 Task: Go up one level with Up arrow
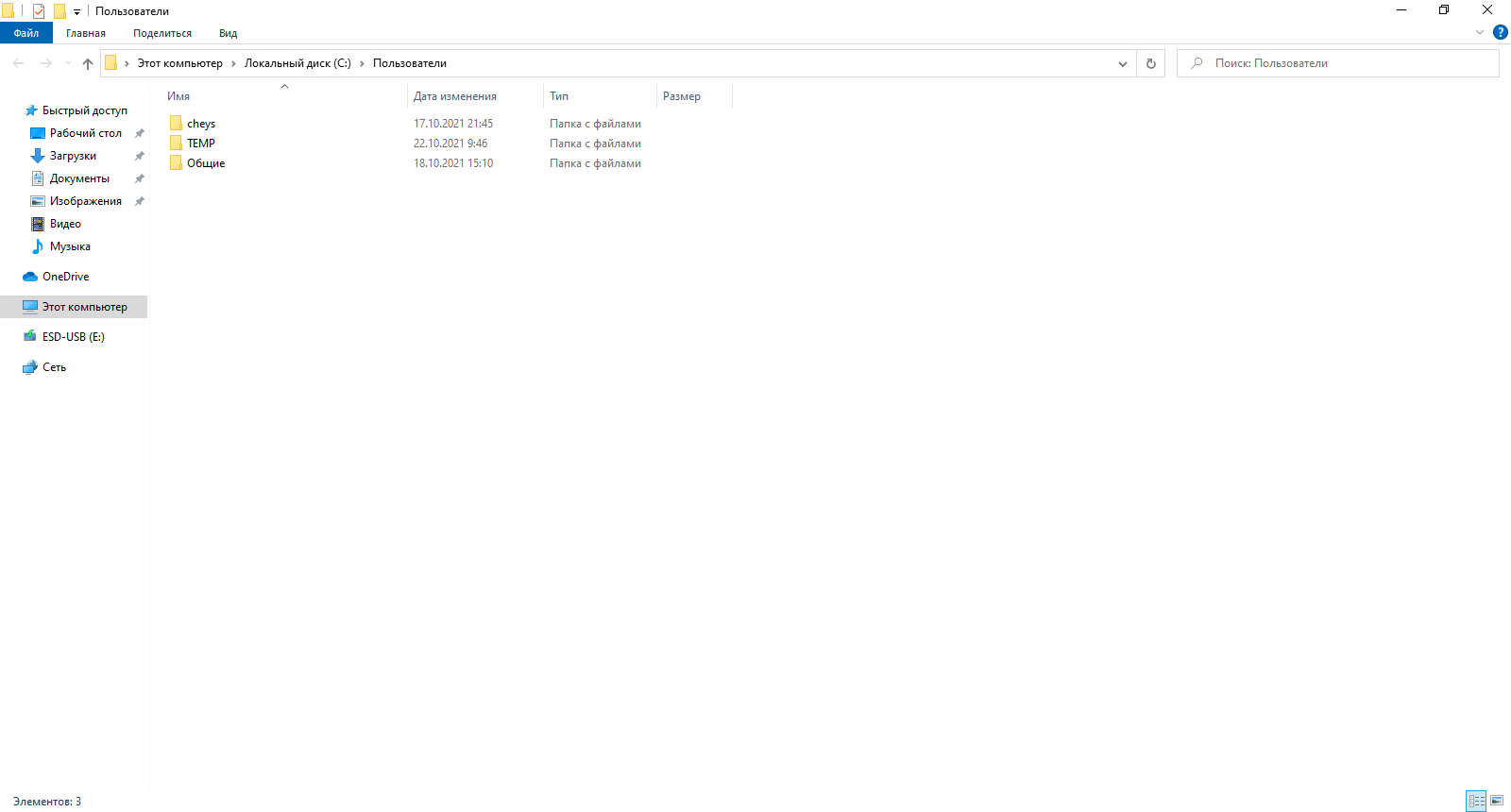(x=88, y=63)
